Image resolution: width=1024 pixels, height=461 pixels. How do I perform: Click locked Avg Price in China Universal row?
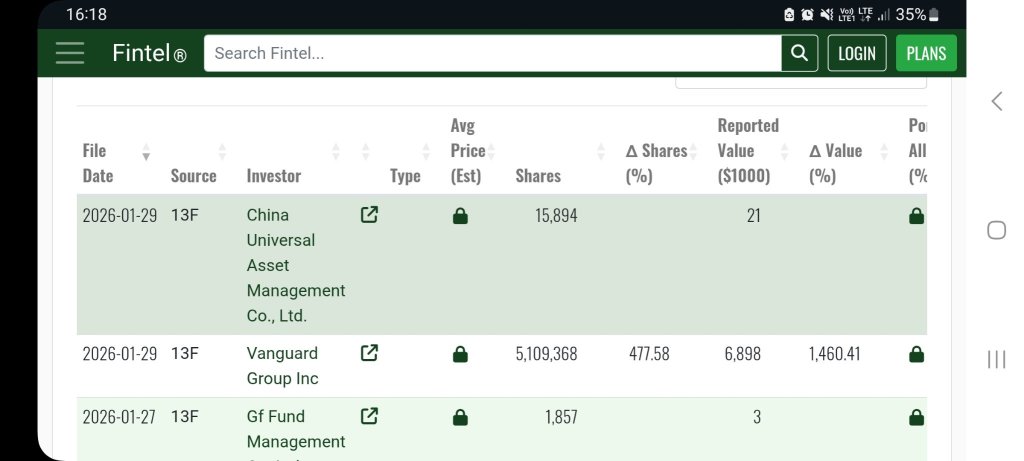pyautogui.click(x=460, y=215)
